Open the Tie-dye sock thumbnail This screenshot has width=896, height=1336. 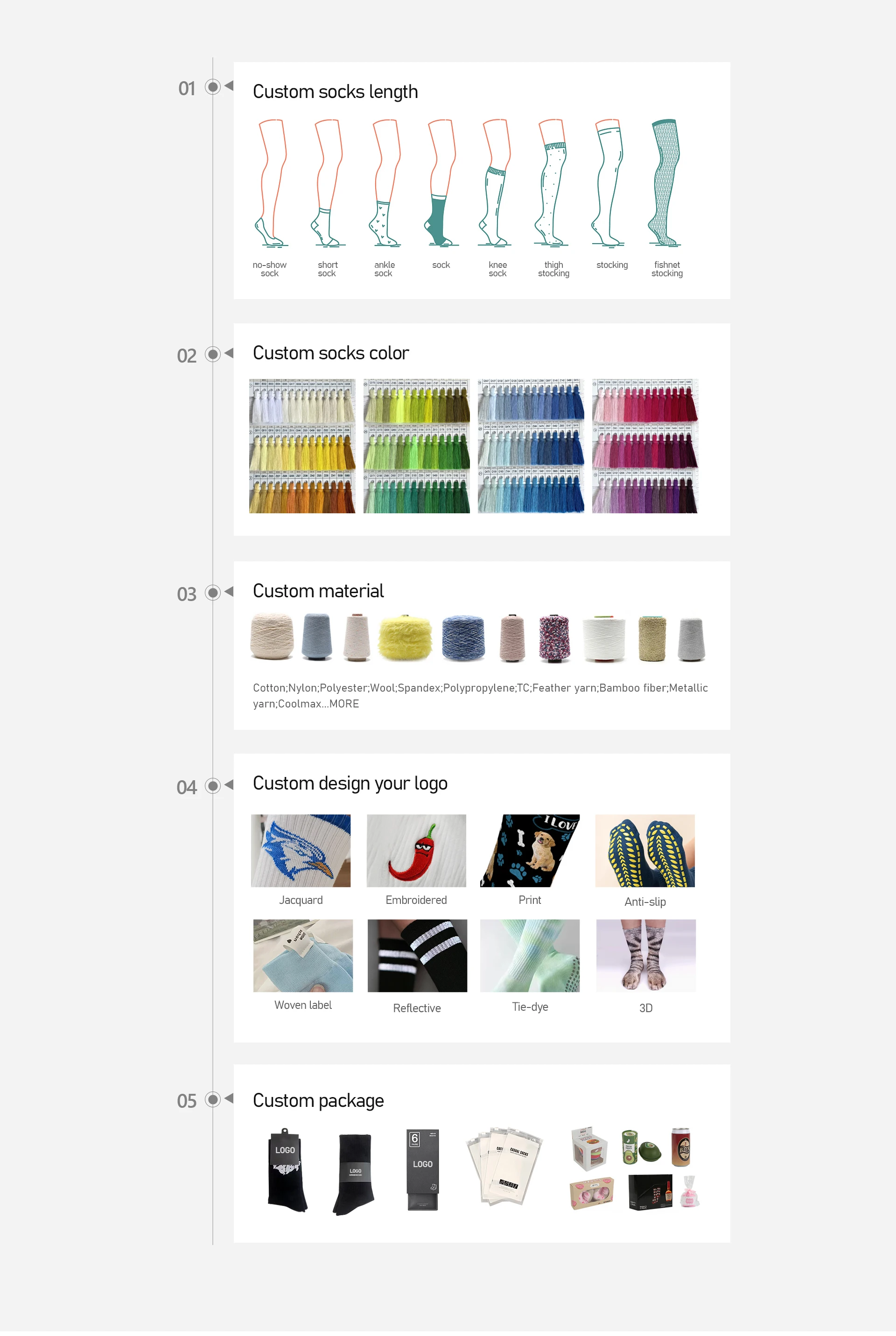(x=530, y=955)
